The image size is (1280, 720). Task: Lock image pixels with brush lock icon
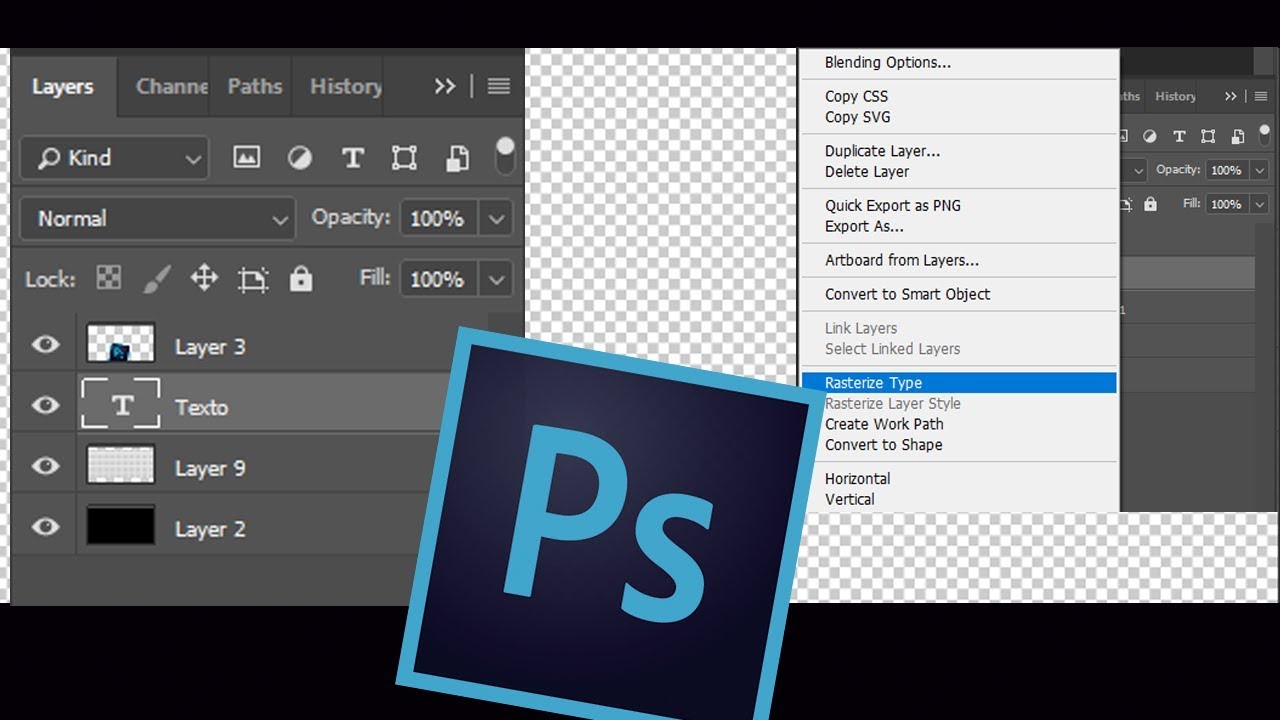[156, 279]
